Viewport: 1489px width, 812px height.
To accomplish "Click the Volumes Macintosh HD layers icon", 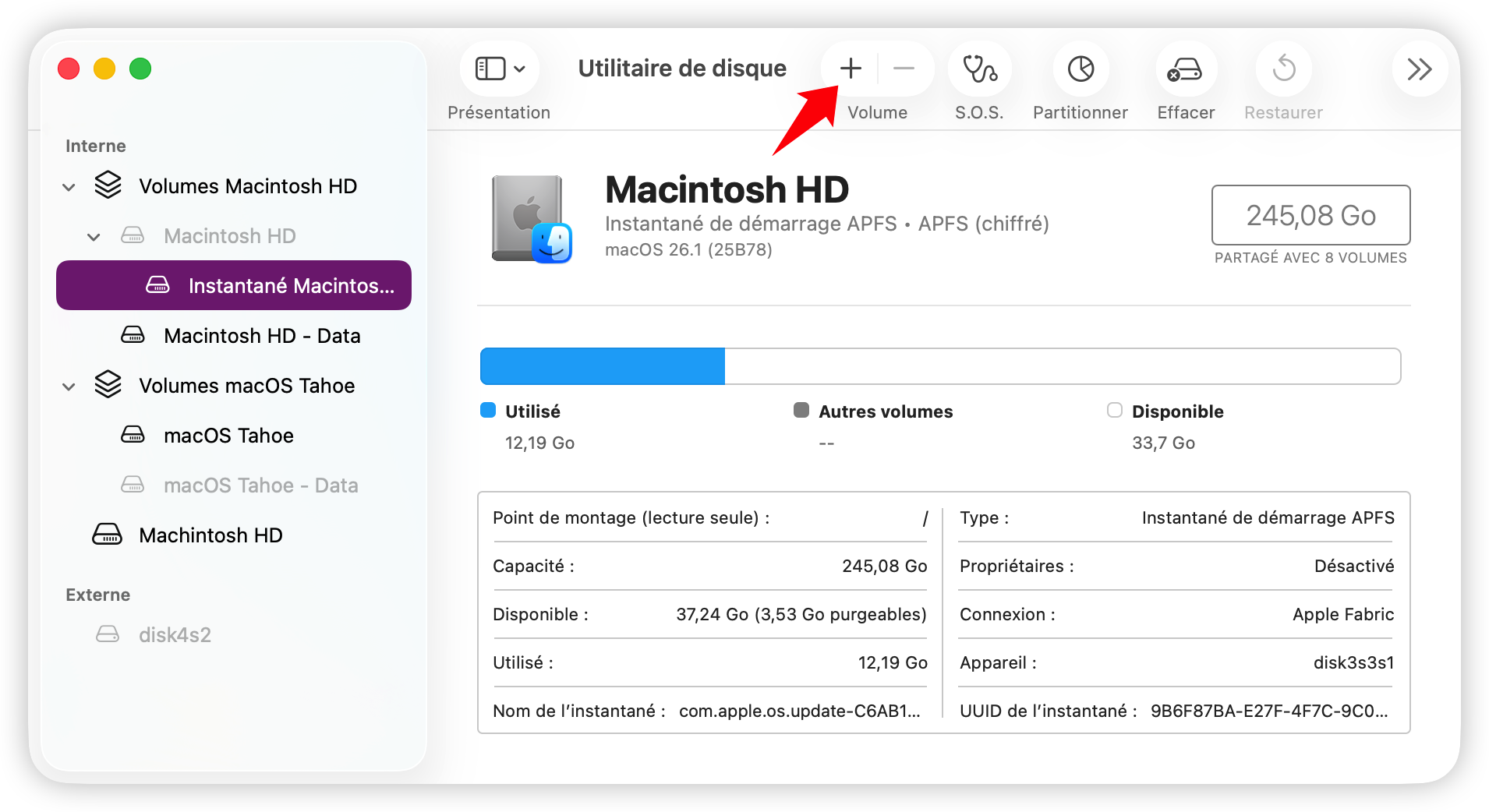I will pyautogui.click(x=108, y=185).
